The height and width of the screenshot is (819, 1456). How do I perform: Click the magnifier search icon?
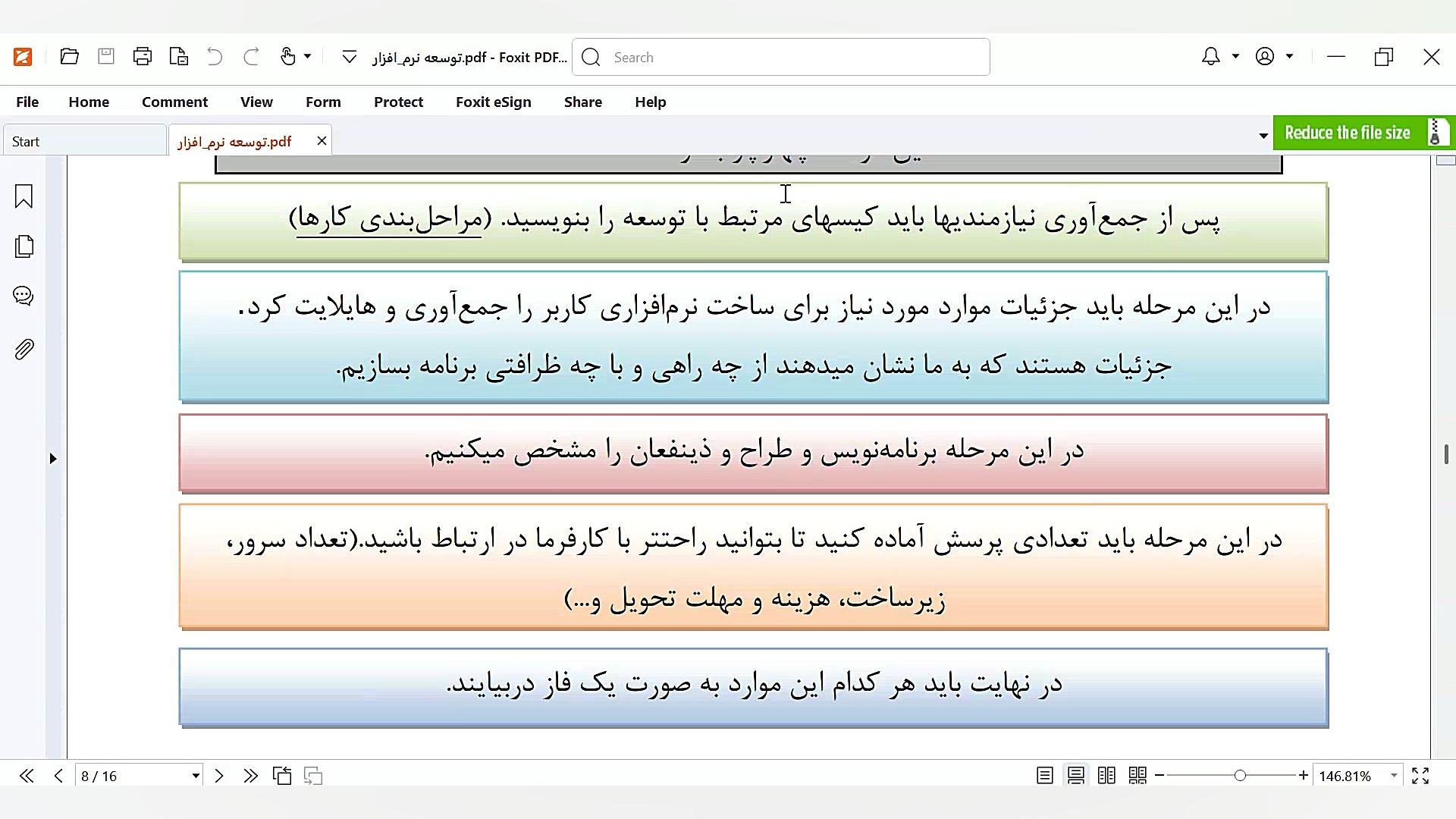click(591, 58)
